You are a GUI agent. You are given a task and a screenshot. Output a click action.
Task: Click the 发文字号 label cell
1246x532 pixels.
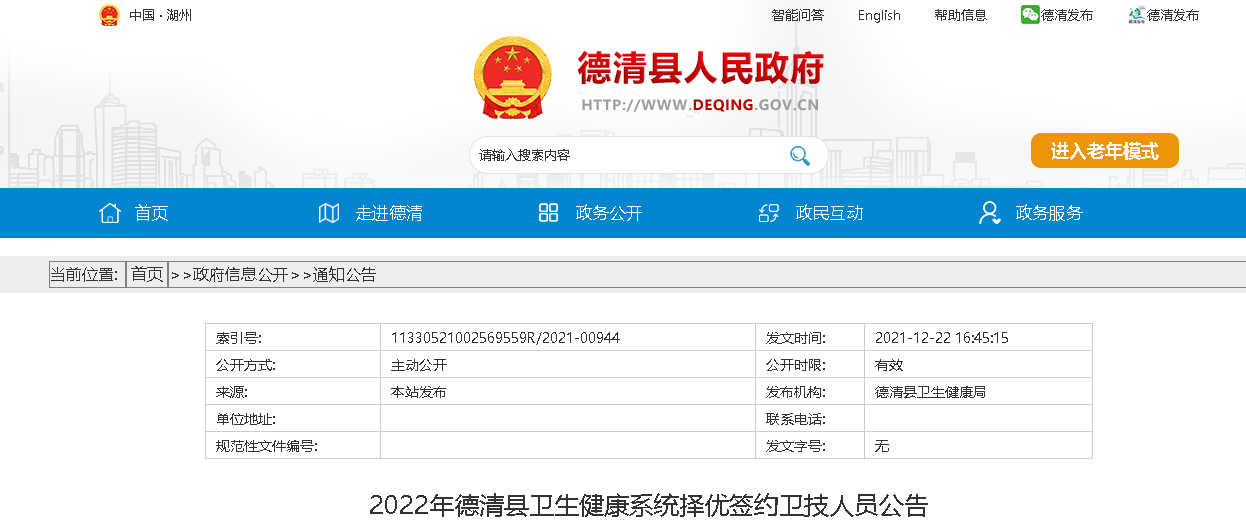tap(810, 446)
